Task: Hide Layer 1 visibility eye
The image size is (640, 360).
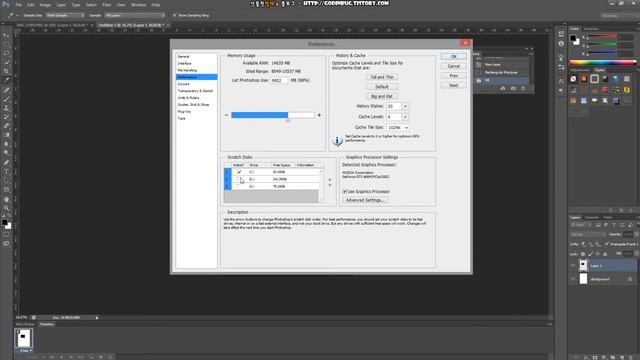Action: pyautogui.click(x=573, y=266)
